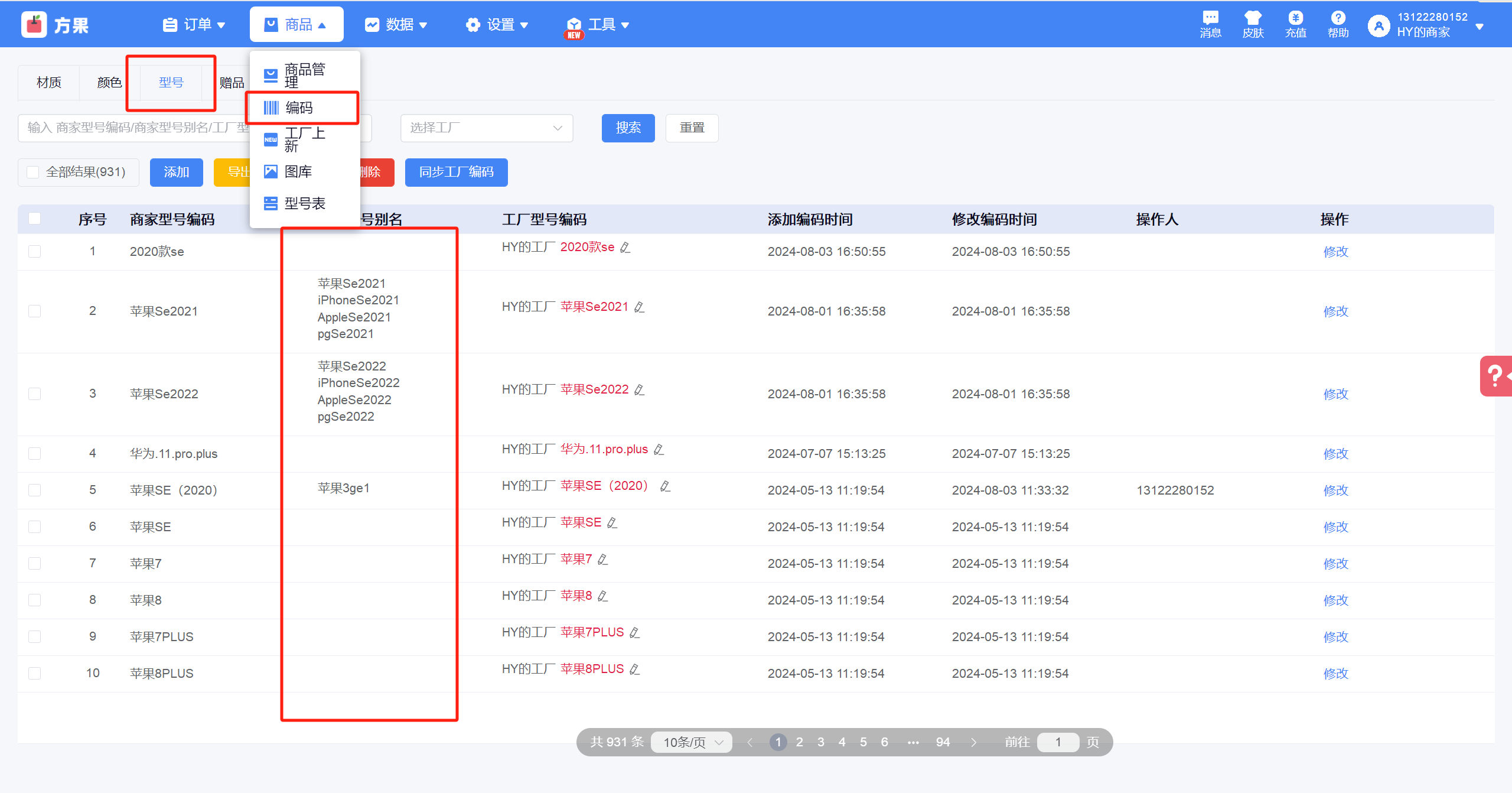
Task: Go to page 94 in pagination
Action: pos(943,742)
